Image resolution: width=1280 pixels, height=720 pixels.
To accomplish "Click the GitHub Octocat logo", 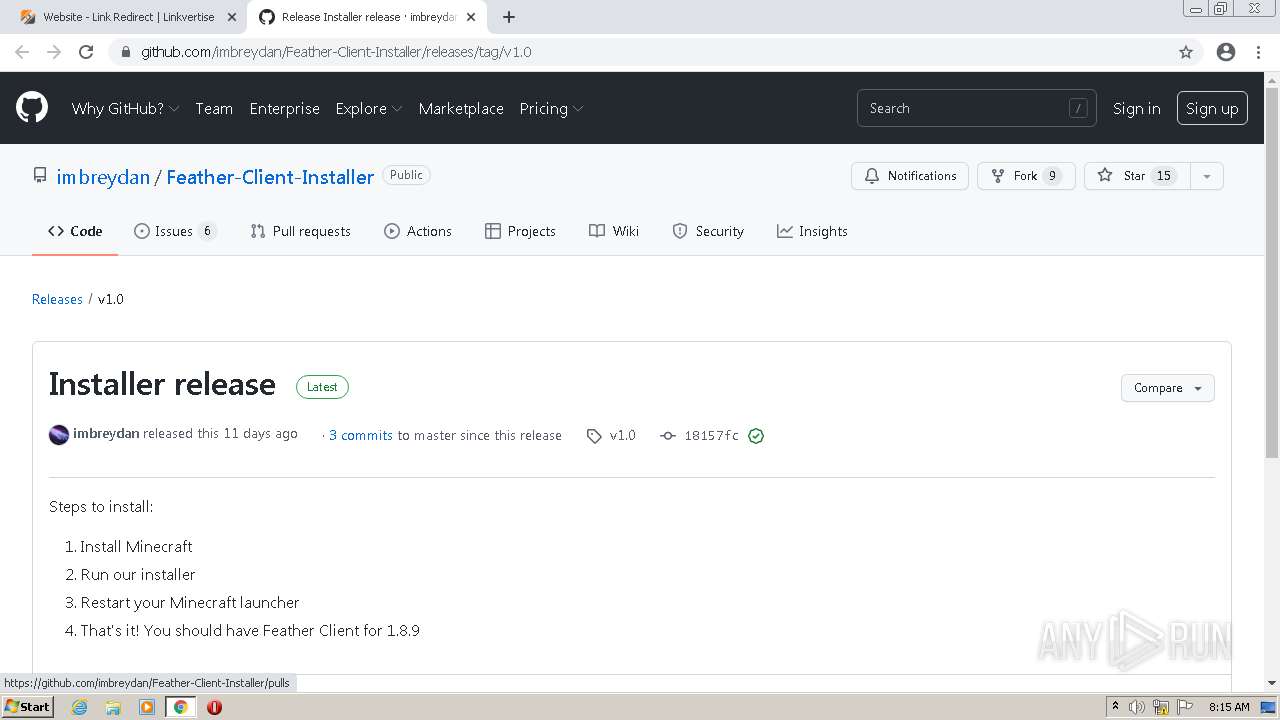I will [32, 108].
